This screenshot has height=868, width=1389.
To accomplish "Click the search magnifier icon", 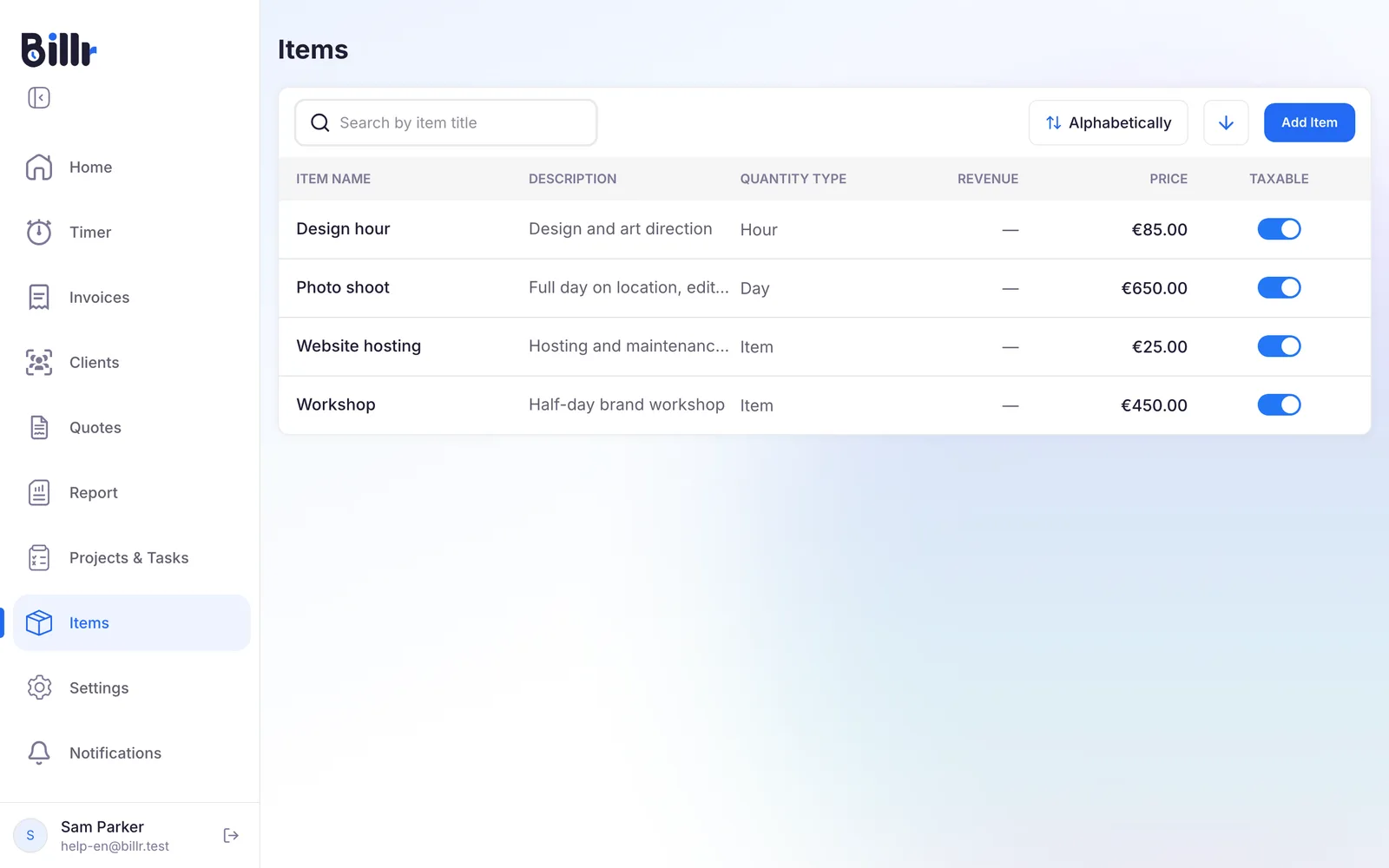I will point(320,122).
